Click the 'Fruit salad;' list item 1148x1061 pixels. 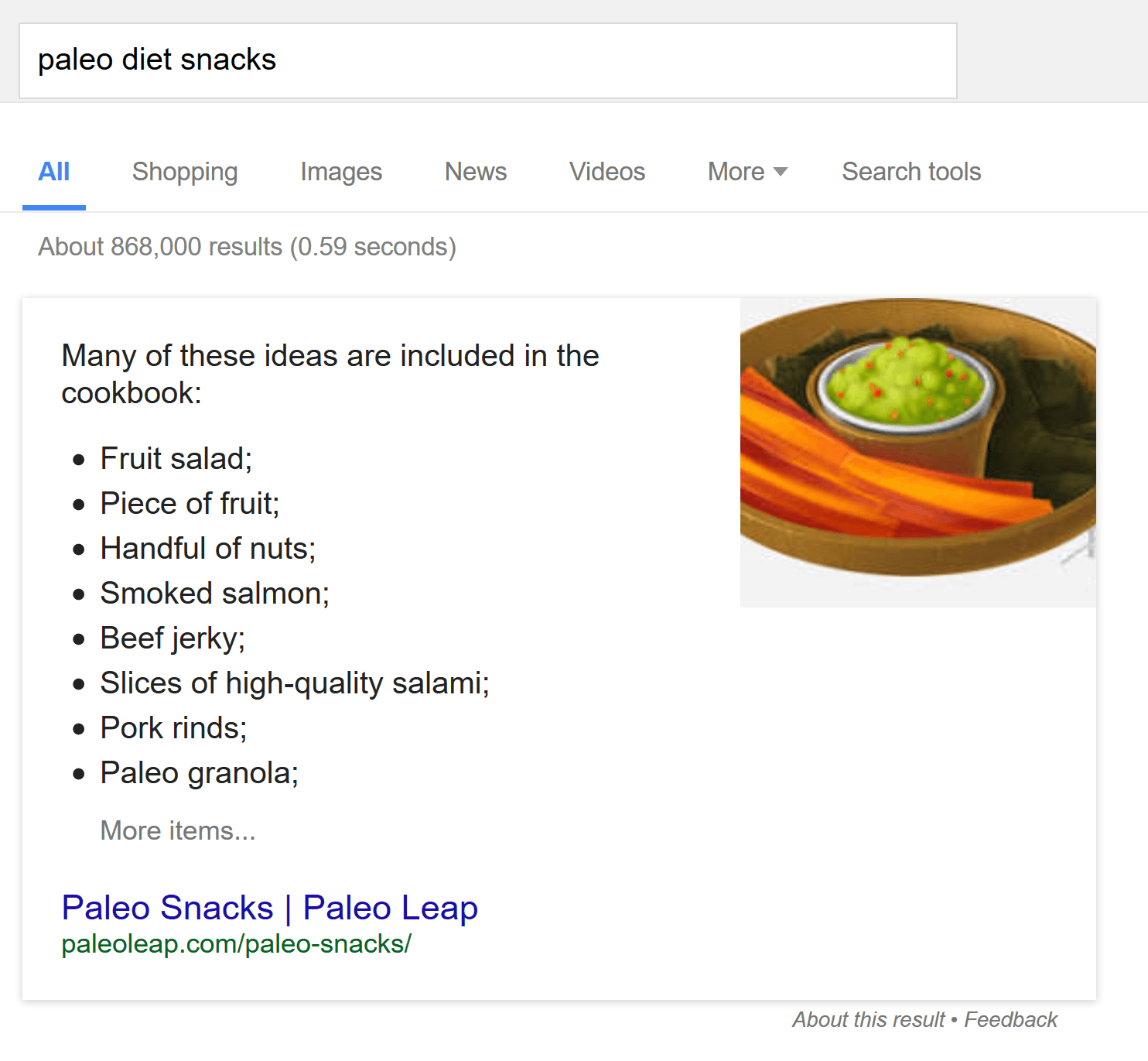176,459
